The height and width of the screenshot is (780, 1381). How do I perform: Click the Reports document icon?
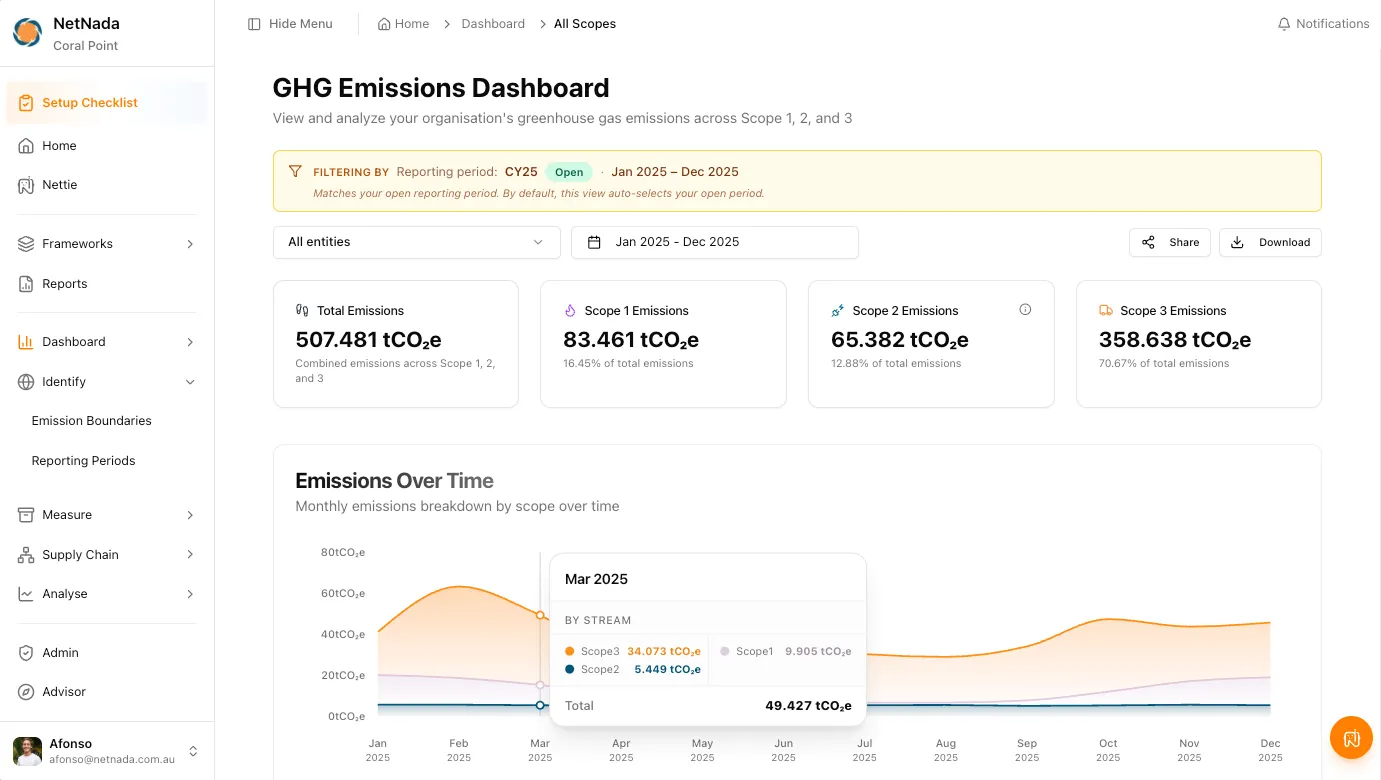point(26,284)
